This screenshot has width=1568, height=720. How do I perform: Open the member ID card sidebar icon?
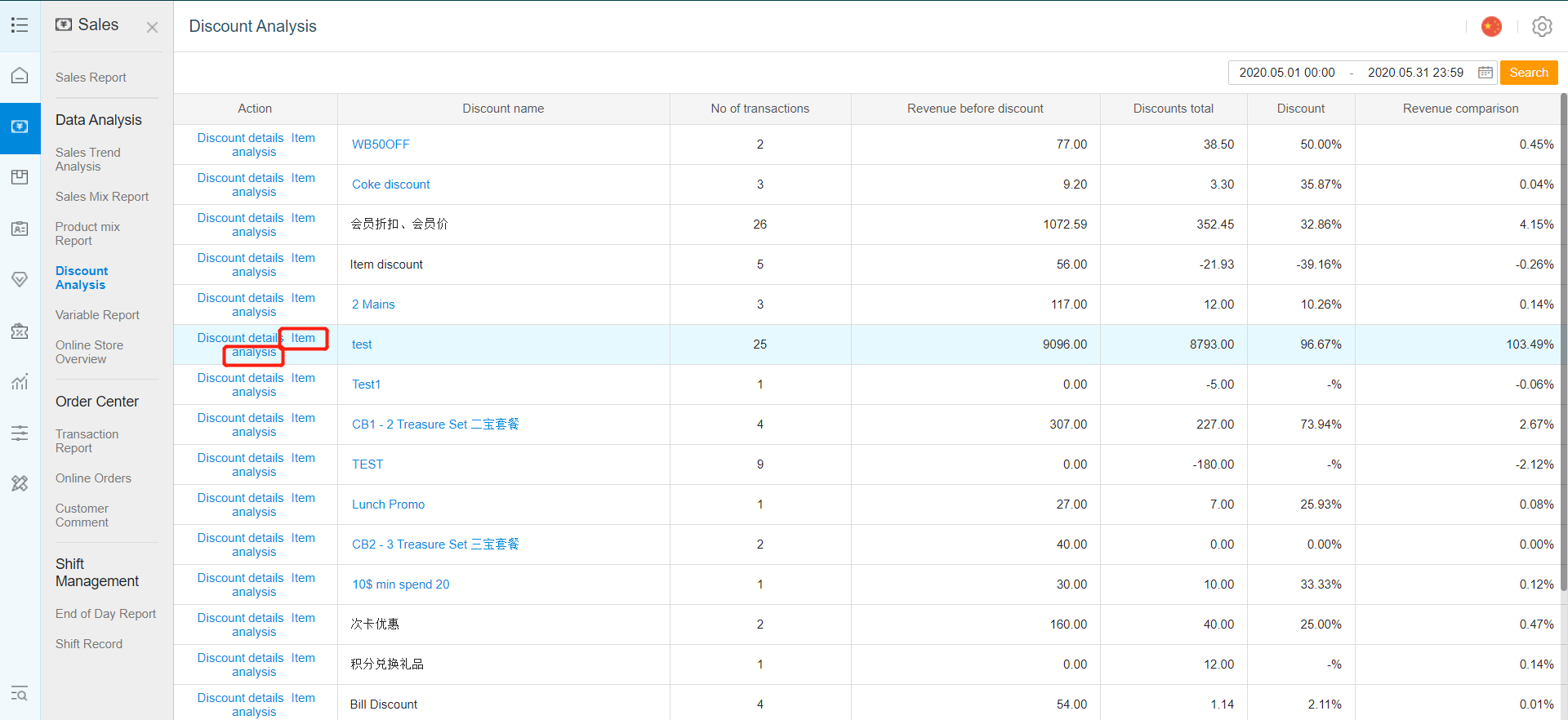tap(20, 229)
